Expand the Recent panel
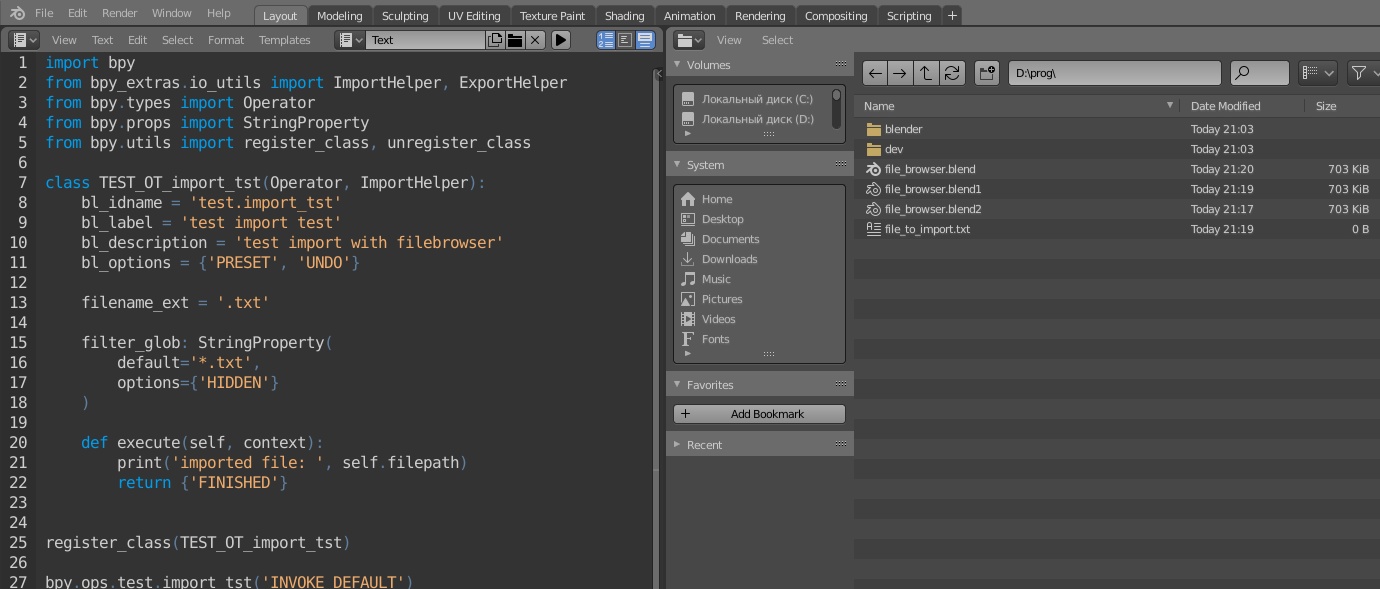The width and height of the screenshot is (1380, 589). pyautogui.click(x=703, y=444)
